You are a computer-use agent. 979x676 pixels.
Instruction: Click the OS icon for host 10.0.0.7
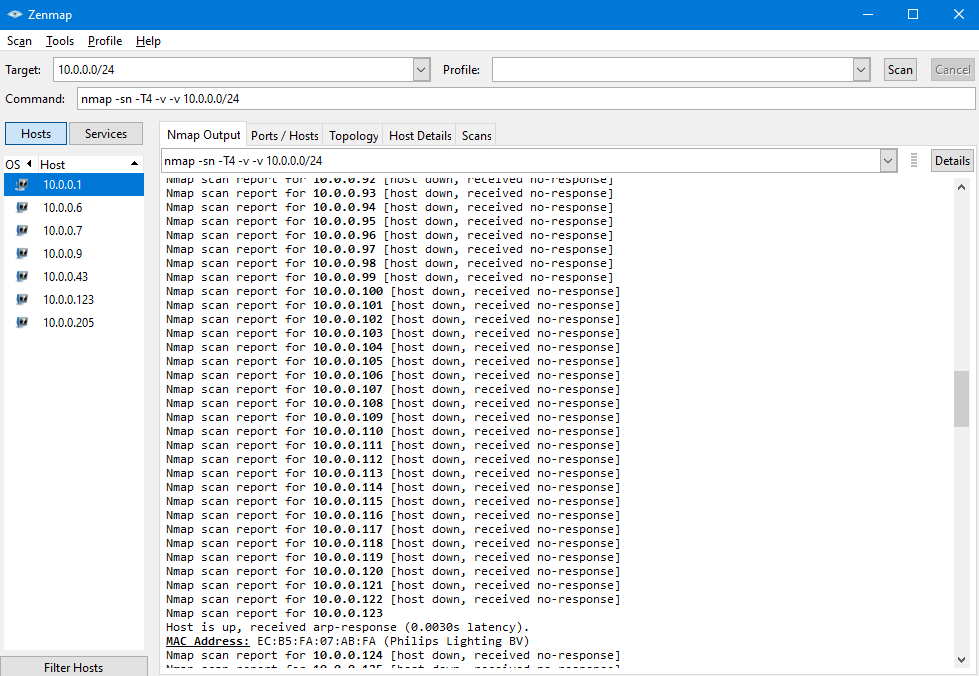click(22, 231)
